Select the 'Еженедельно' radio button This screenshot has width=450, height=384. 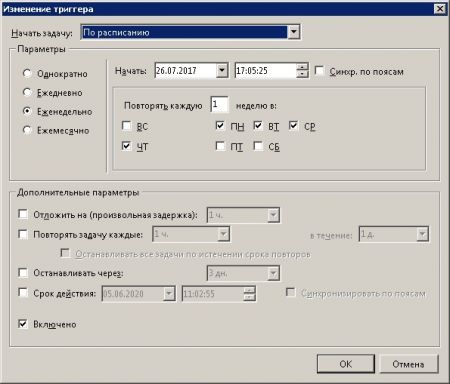(x=27, y=111)
